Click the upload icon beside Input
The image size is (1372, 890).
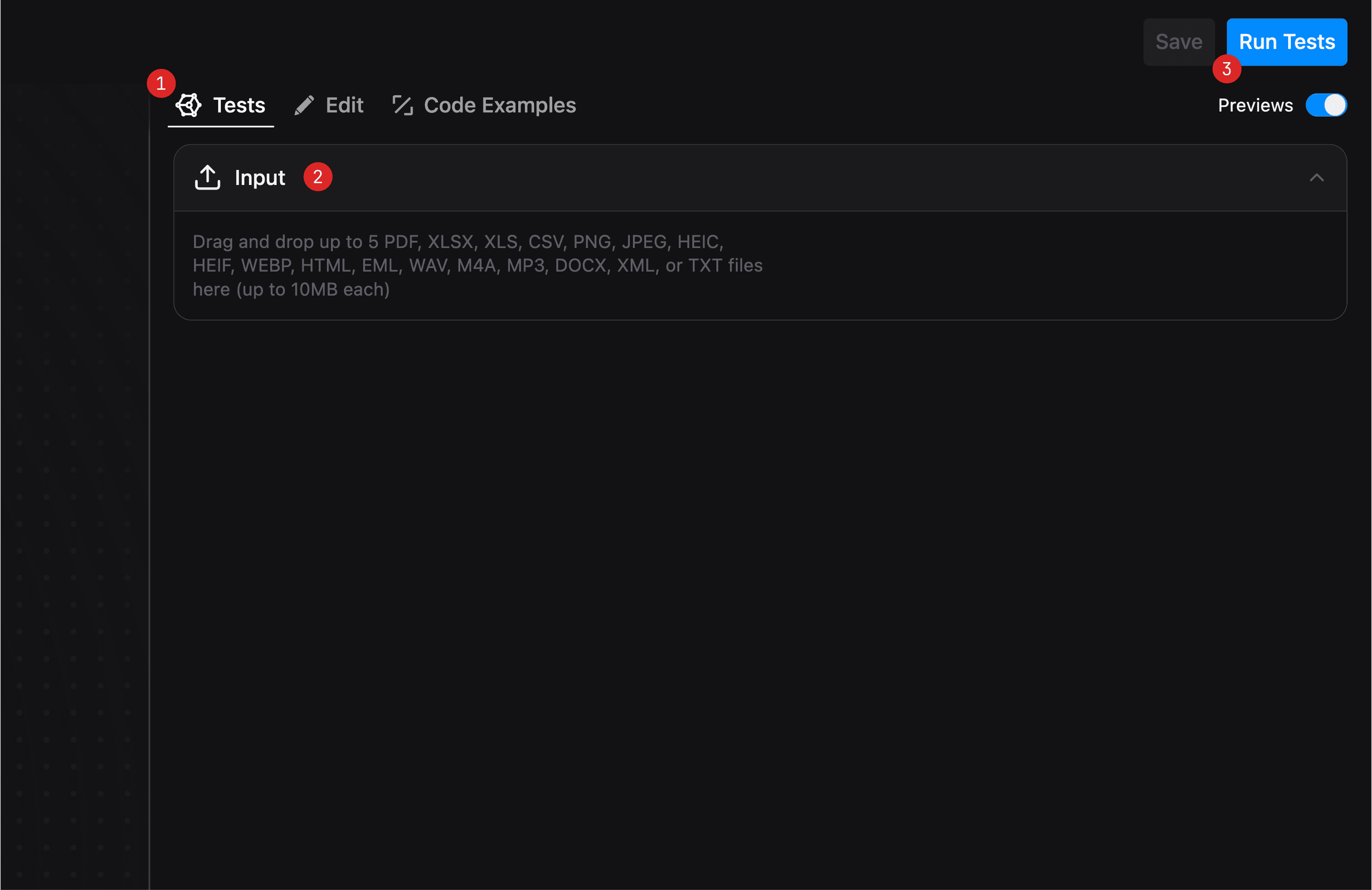[208, 177]
